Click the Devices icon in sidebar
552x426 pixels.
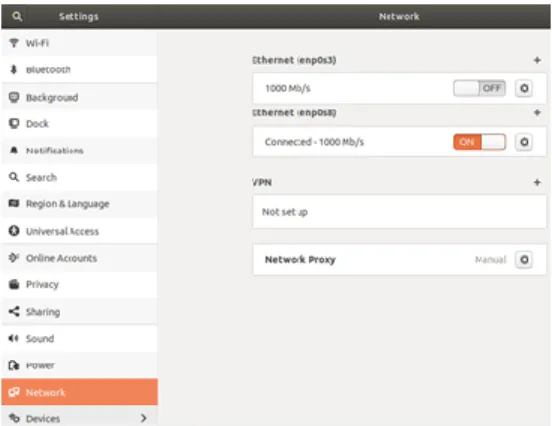point(14,418)
